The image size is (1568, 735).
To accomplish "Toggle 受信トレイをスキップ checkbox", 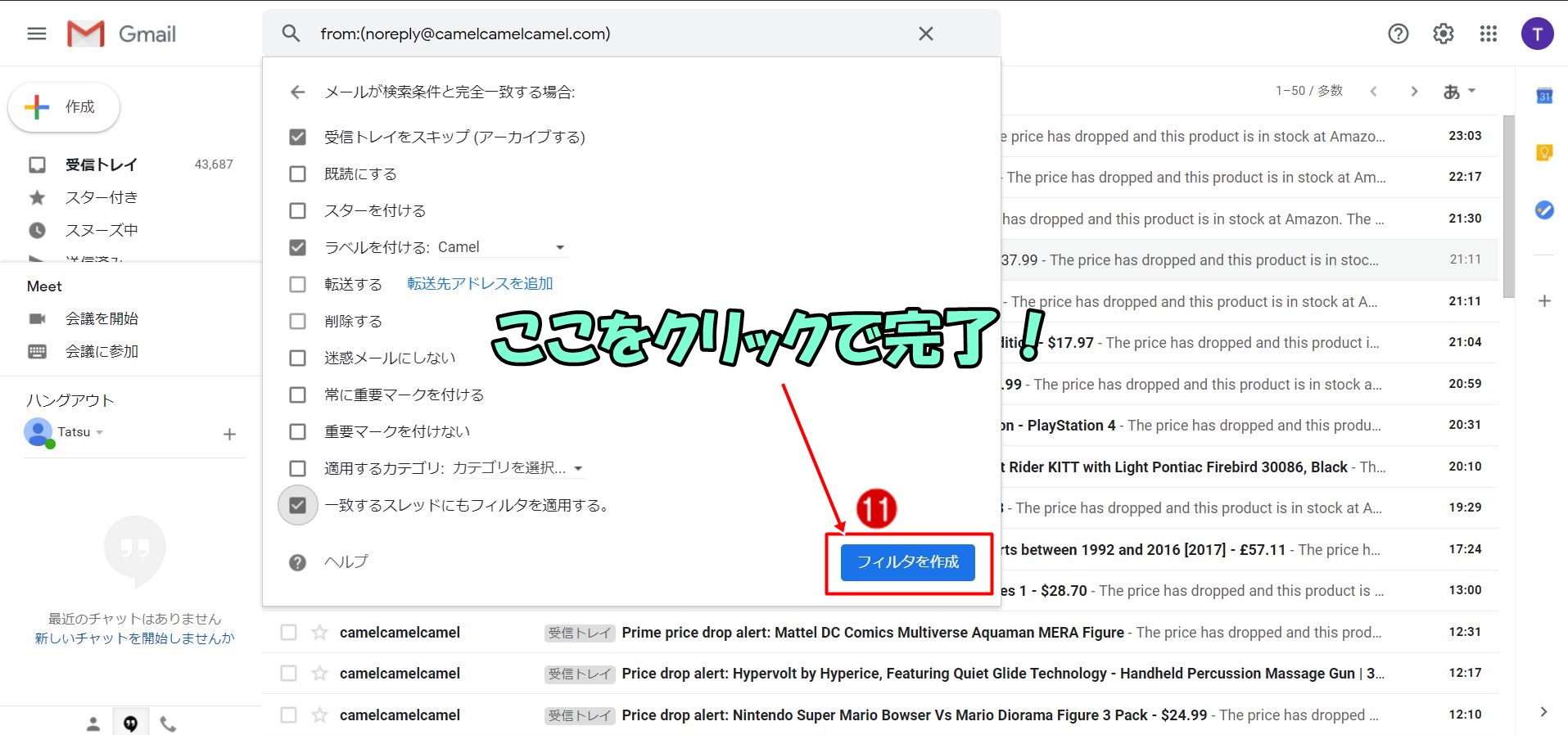I will pos(297,137).
